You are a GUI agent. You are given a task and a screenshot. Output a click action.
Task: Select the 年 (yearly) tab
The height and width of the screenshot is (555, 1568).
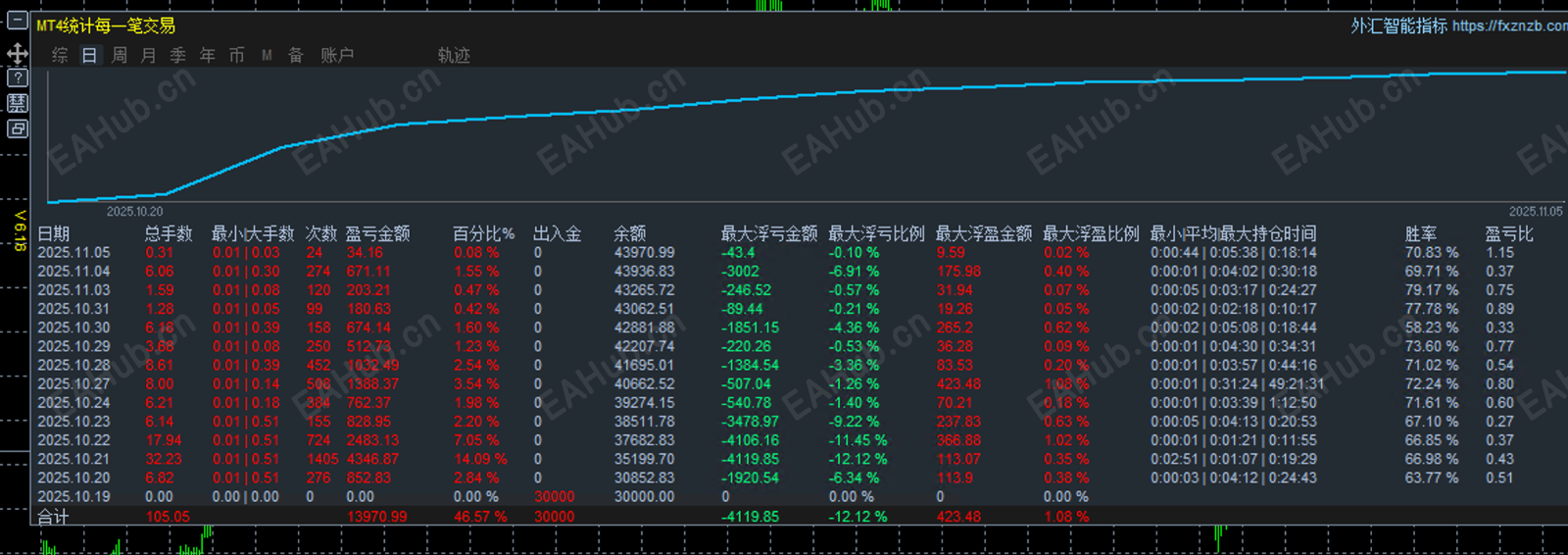coord(208,55)
